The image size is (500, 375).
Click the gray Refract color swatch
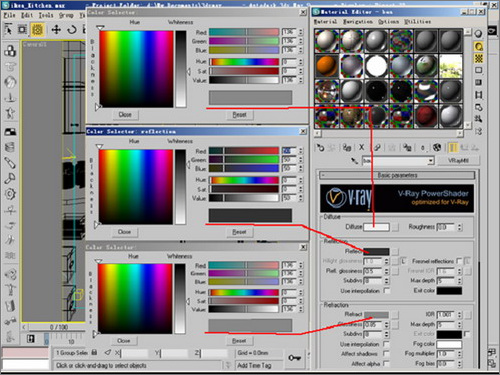click(x=376, y=315)
